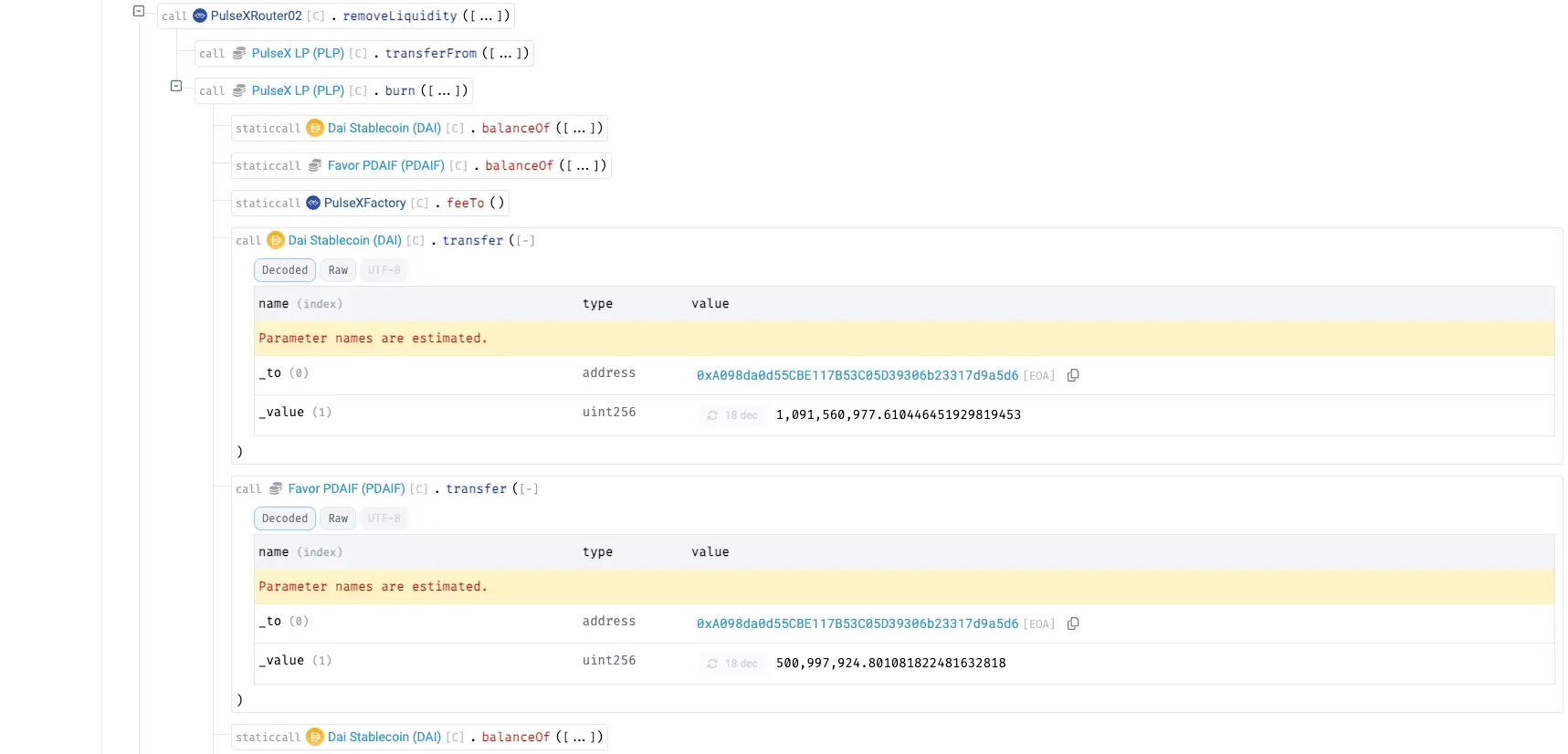Select UTF-8 tab in Dai transfer call
Viewport: 1568px width, 754px height.
pos(384,270)
